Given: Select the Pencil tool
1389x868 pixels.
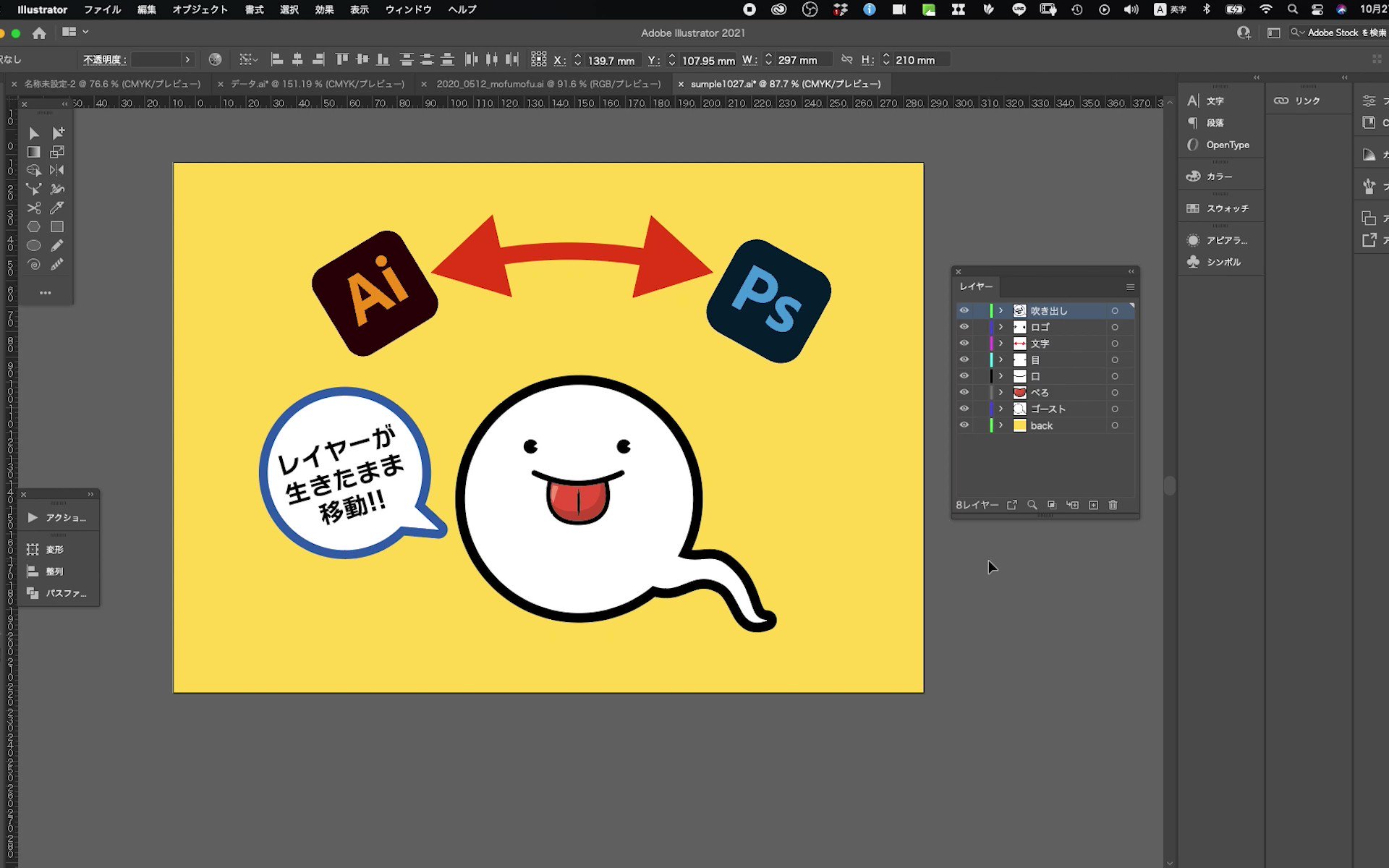Looking at the screenshot, I should click(57, 246).
